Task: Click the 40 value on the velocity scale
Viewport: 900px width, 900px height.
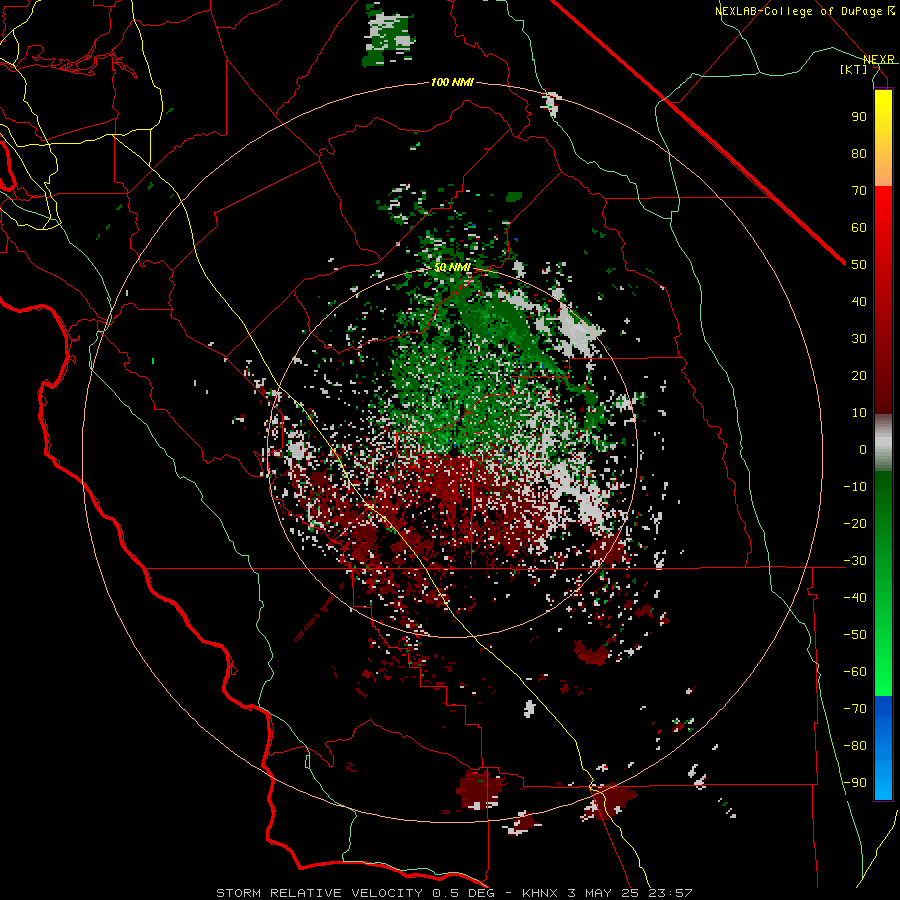Action: click(x=859, y=302)
